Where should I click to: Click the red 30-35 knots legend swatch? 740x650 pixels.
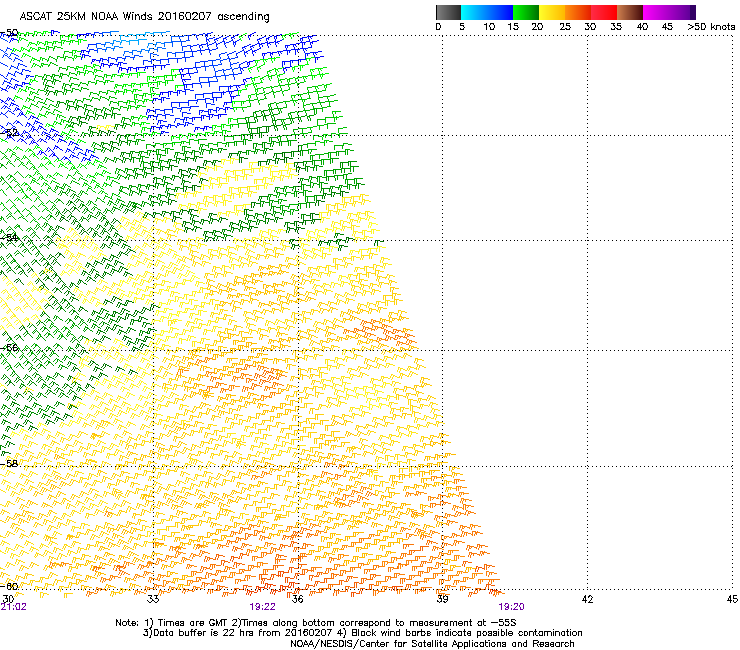[x=604, y=12]
